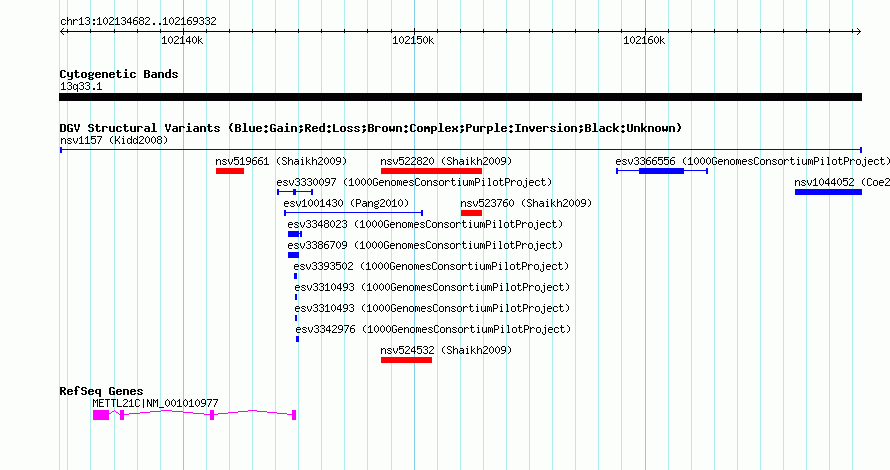
Task: Click the right arrowhead of the ruler
Action: coord(858,32)
